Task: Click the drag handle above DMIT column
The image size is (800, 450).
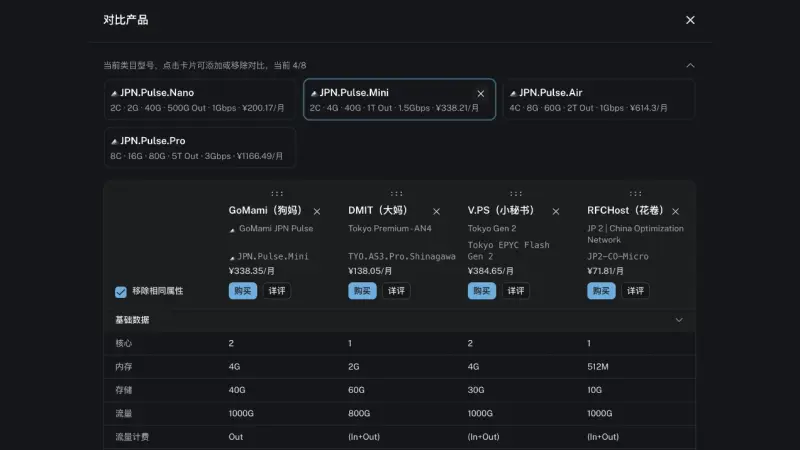Action: point(396,193)
